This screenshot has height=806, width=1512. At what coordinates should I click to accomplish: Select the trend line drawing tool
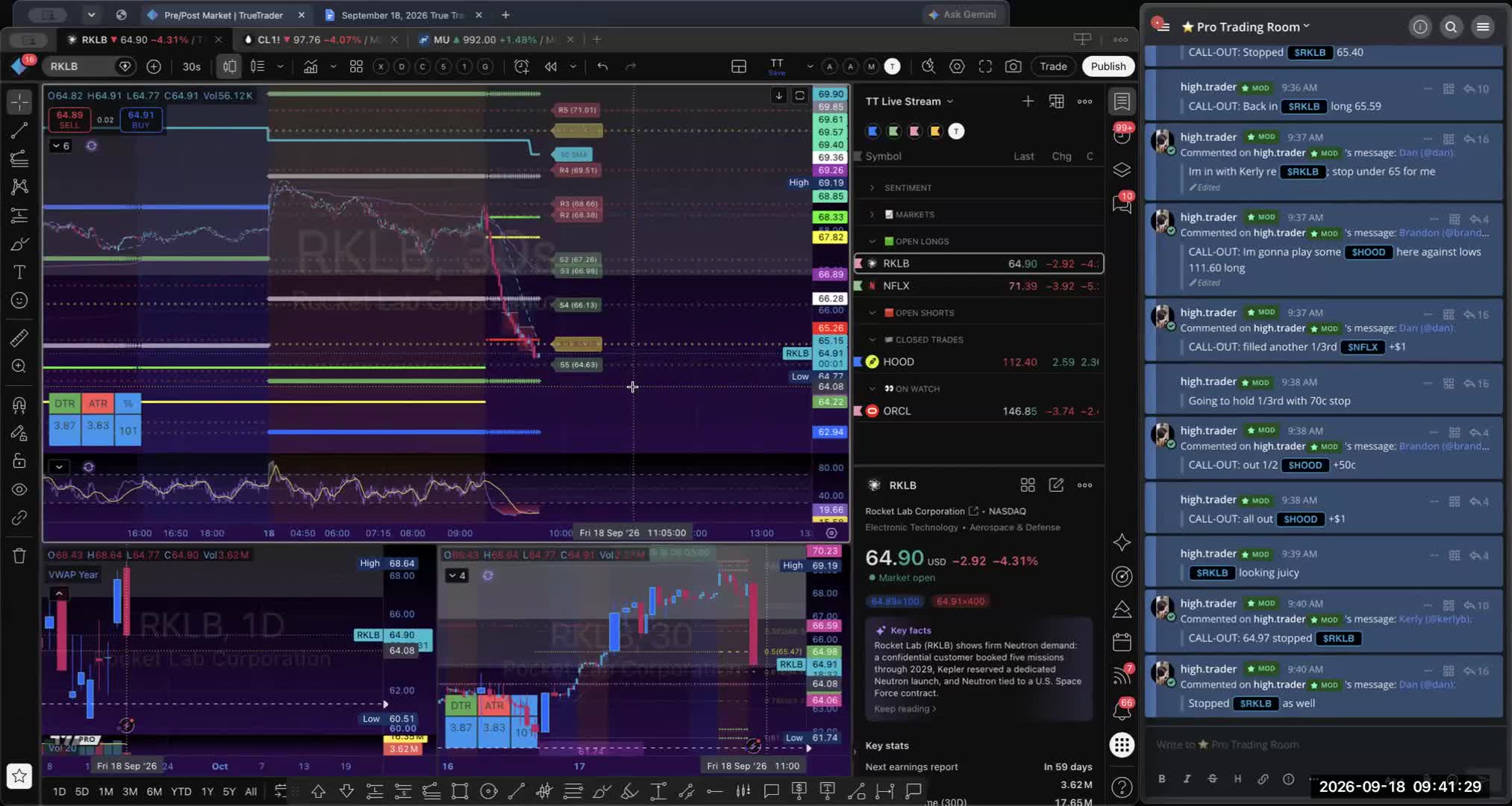[x=19, y=131]
